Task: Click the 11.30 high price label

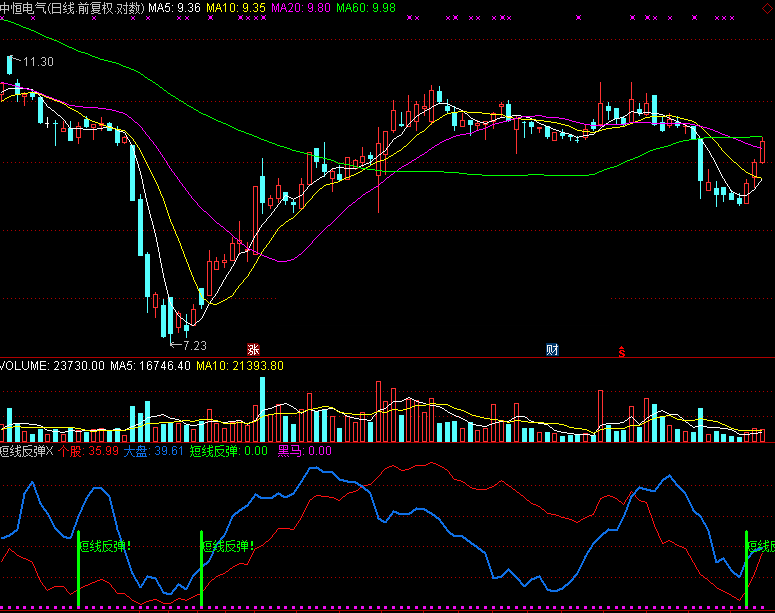Action: point(38,62)
